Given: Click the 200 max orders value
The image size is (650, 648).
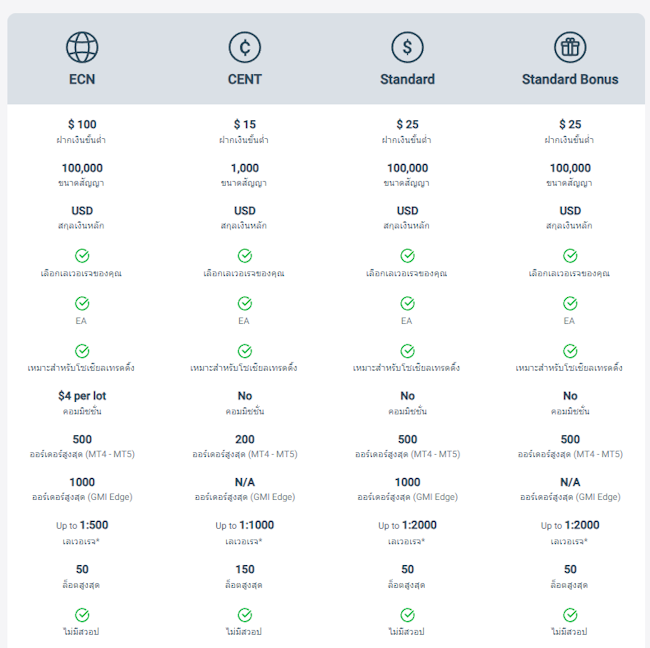Looking at the screenshot, I should click(x=245, y=439).
